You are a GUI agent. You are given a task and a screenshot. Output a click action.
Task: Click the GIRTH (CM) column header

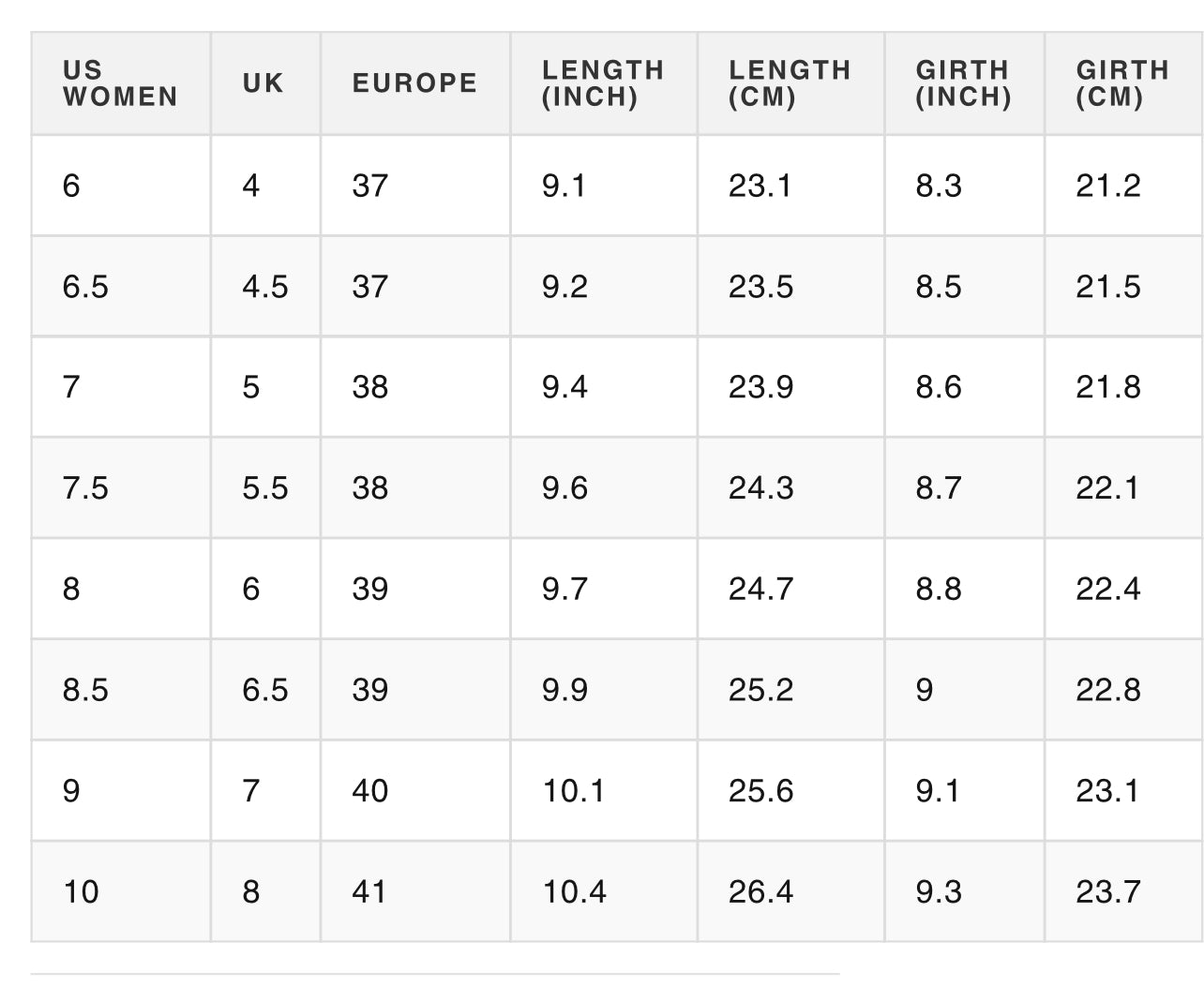pos(1124,83)
